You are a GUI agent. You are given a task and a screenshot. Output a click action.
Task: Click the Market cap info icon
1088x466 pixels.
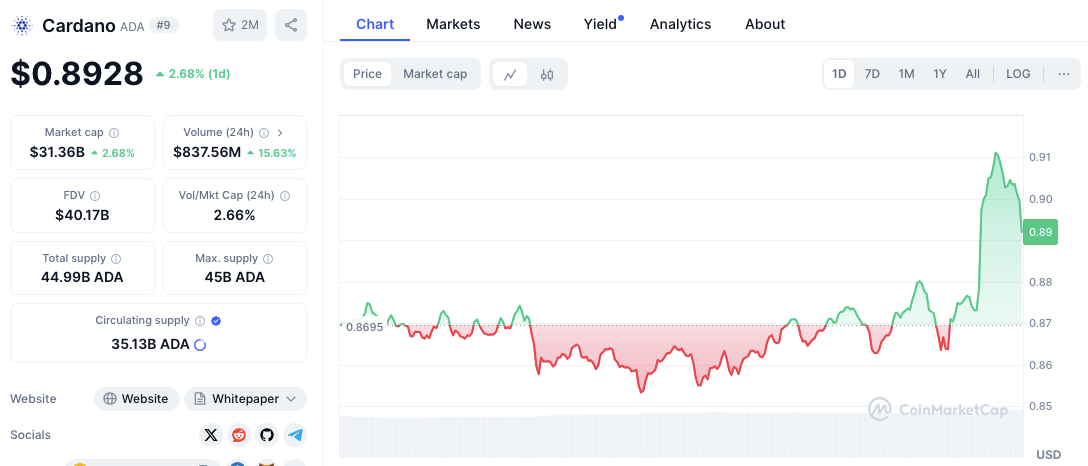[x=114, y=133]
